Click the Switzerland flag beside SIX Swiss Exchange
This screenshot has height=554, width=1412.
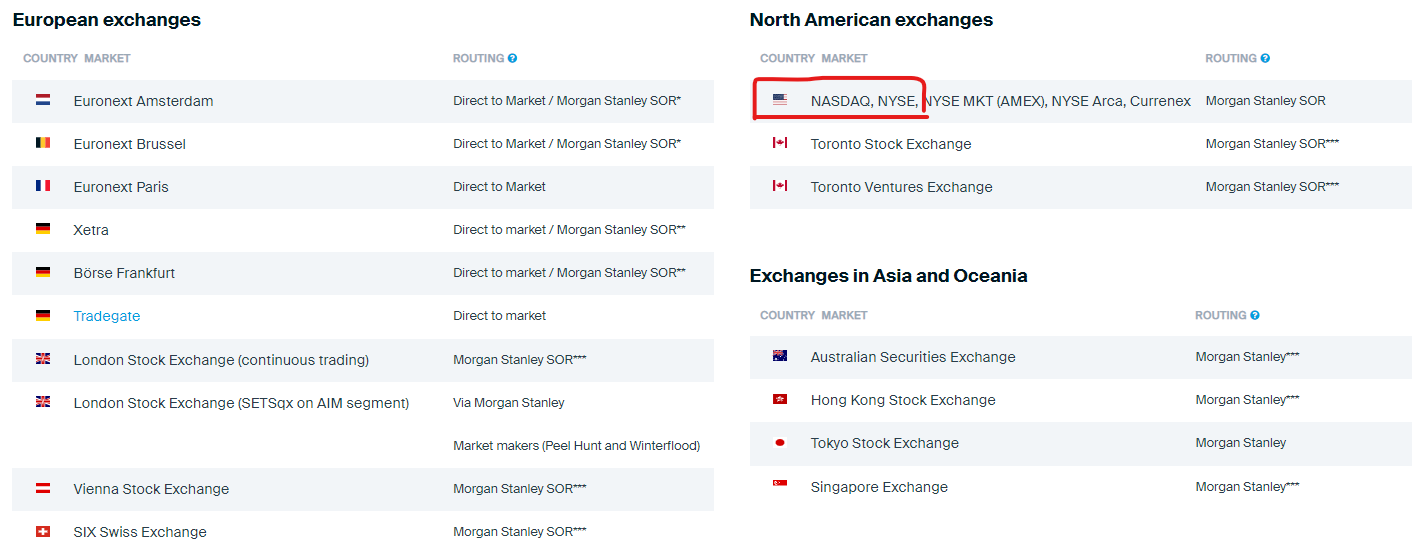[x=43, y=531]
